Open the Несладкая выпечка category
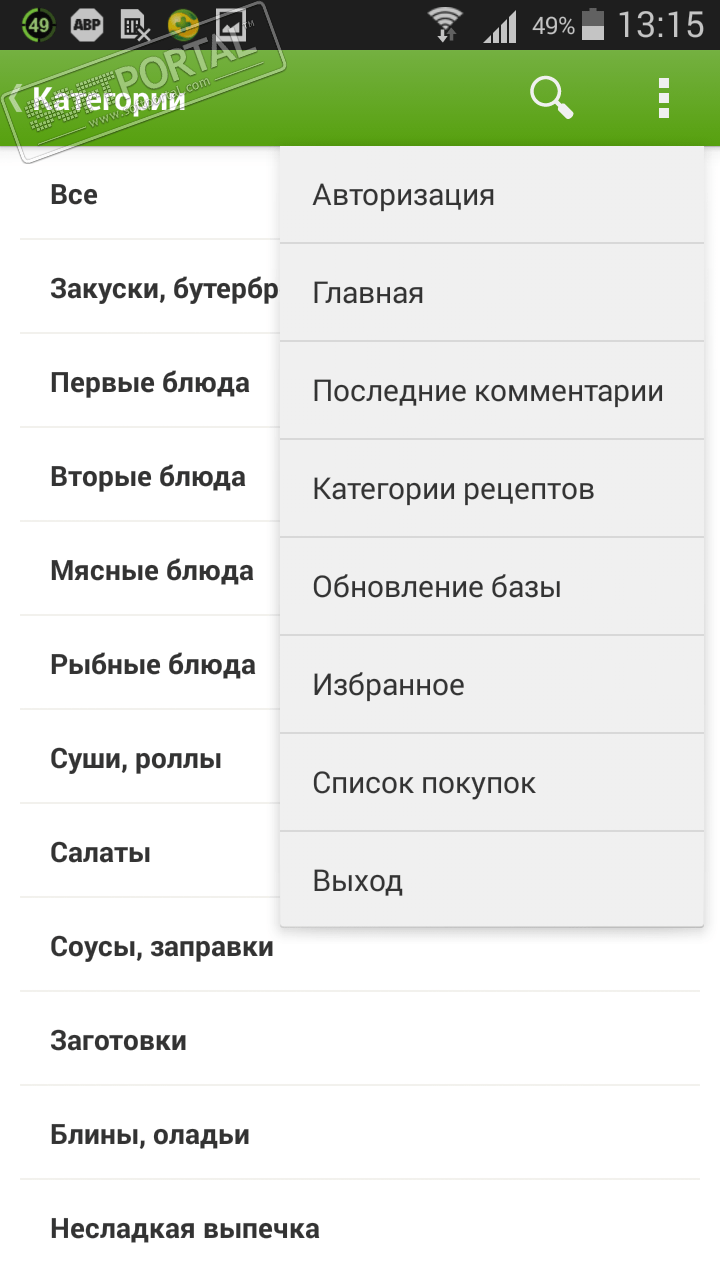The image size is (720, 1280). point(185,1229)
